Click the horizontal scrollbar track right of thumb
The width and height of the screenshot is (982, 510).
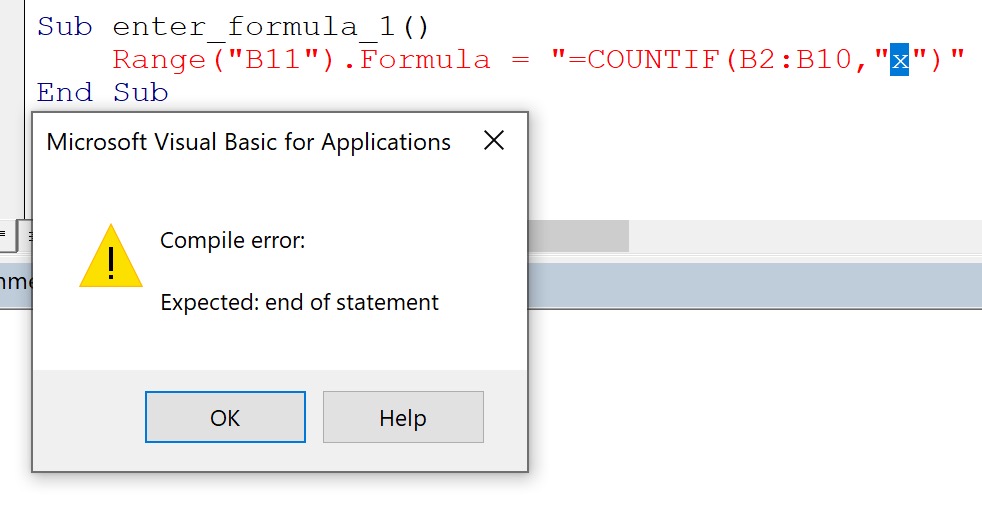[800, 236]
